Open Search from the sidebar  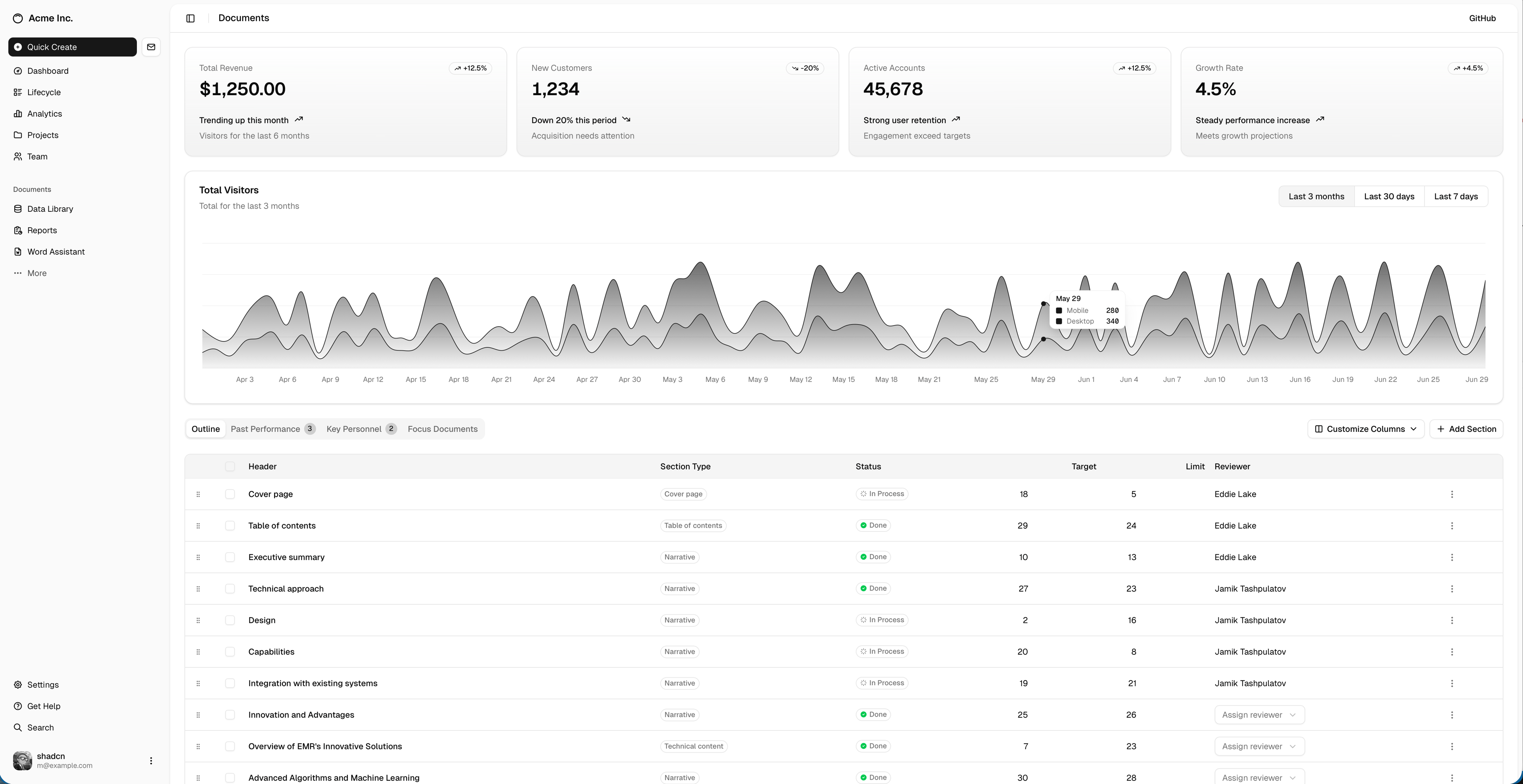[40, 727]
